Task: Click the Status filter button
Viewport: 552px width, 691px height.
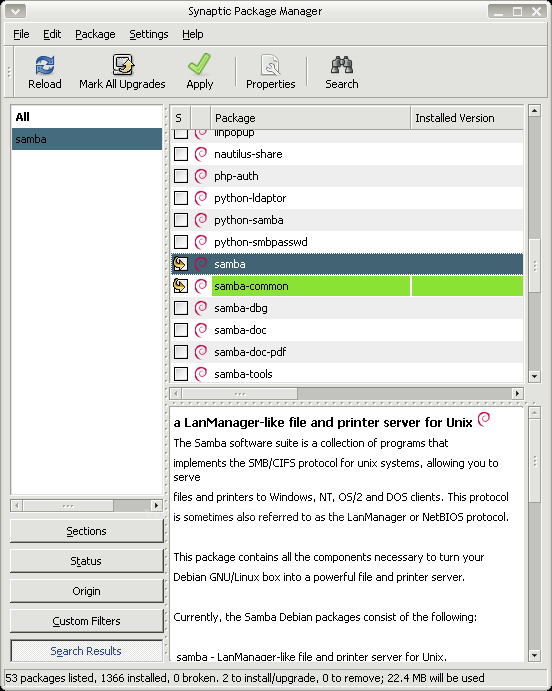Action: coord(86,561)
